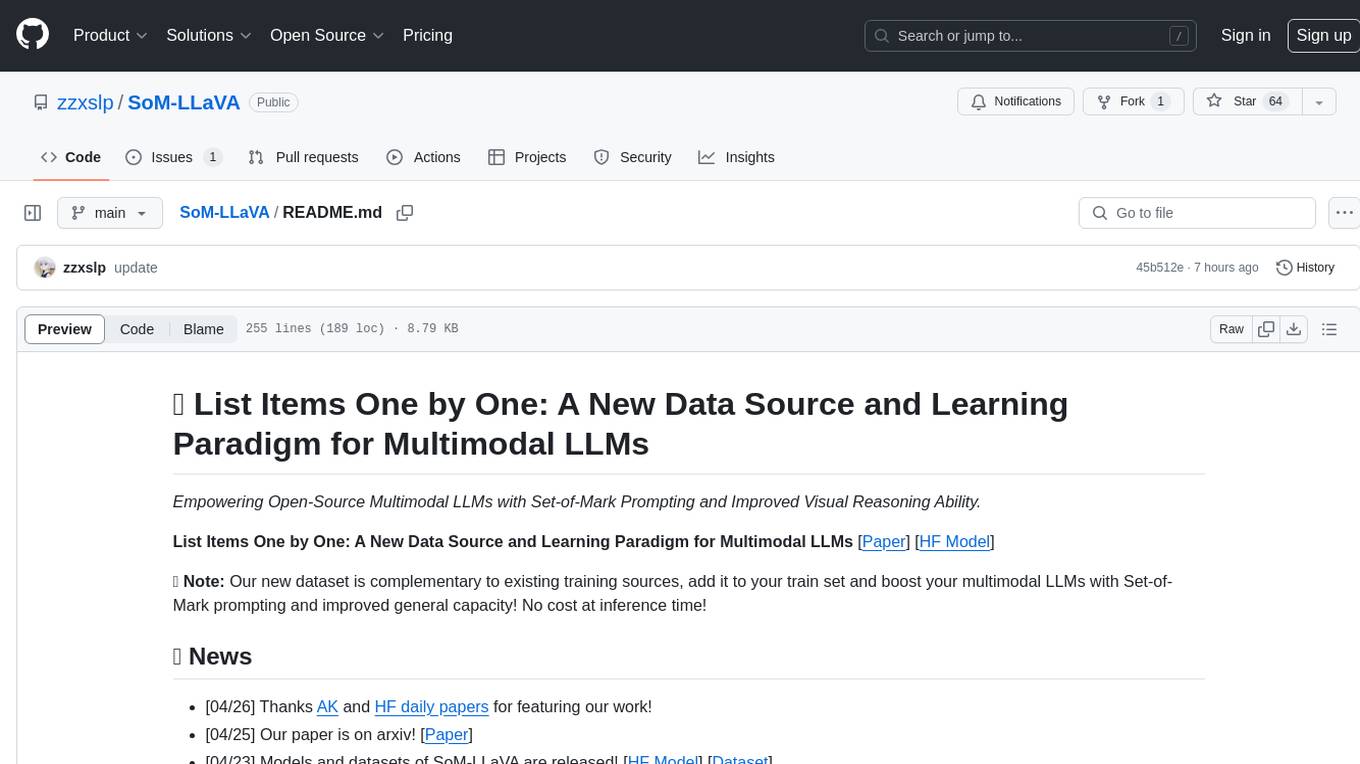1360x764 pixels.
Task: Switch to the Insights tab
Action: click(x=737, y=157)
